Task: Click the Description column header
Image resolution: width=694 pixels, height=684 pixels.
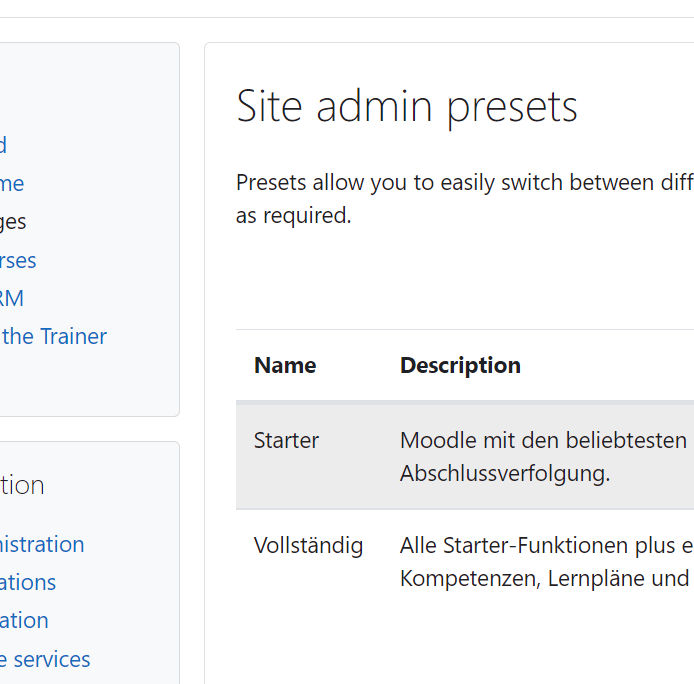Action: (x=460, y=366)
